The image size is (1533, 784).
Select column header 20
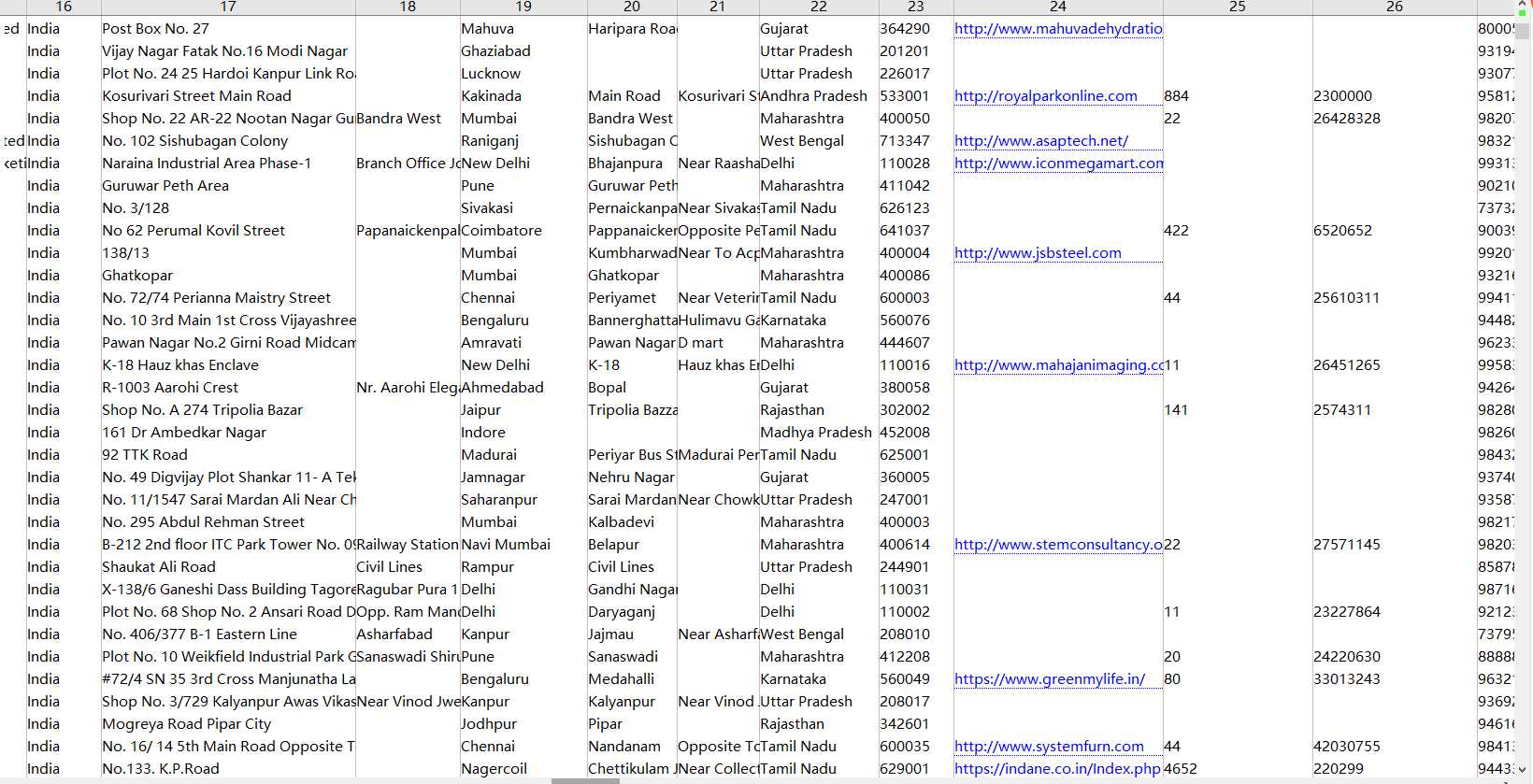click(x=632, y=7)
